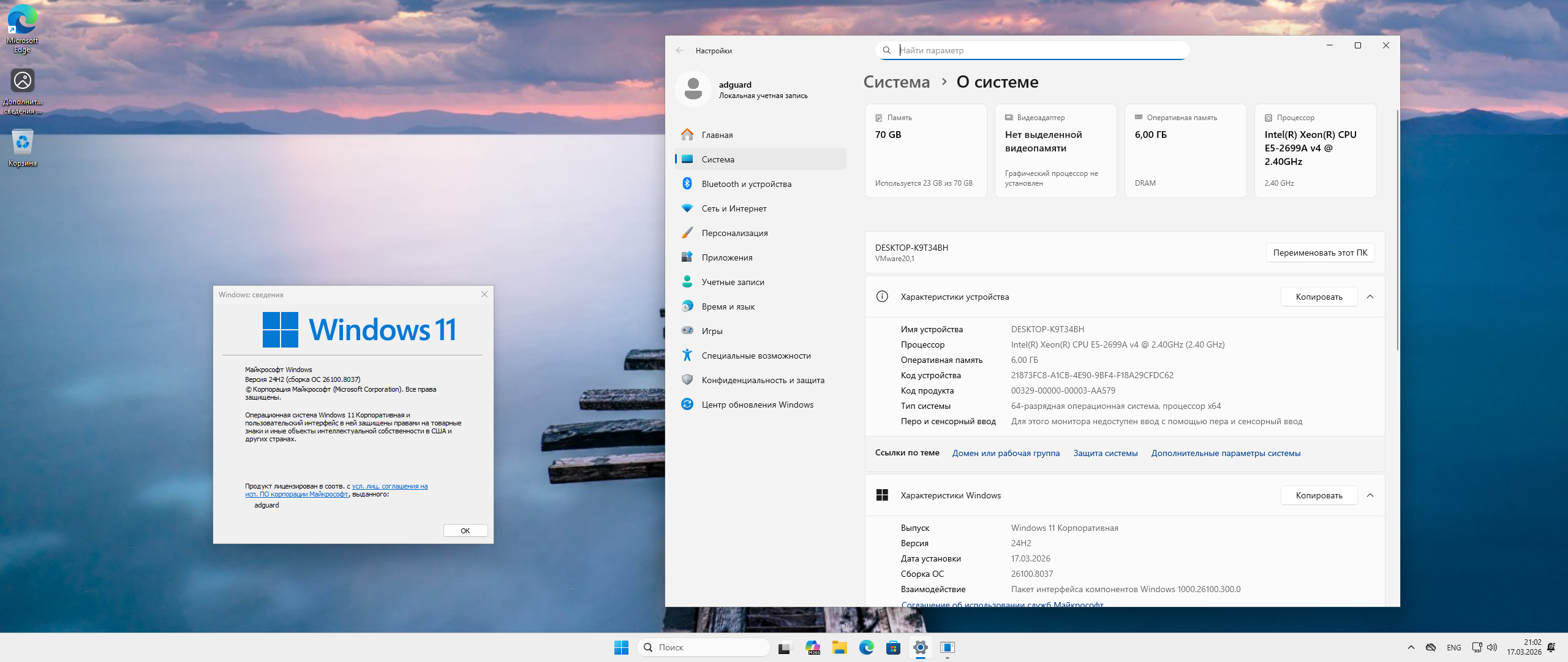Click the Специальные возможности accessibility icon
The width and height of the screenshot is (1568, 662).
point(687,356)
